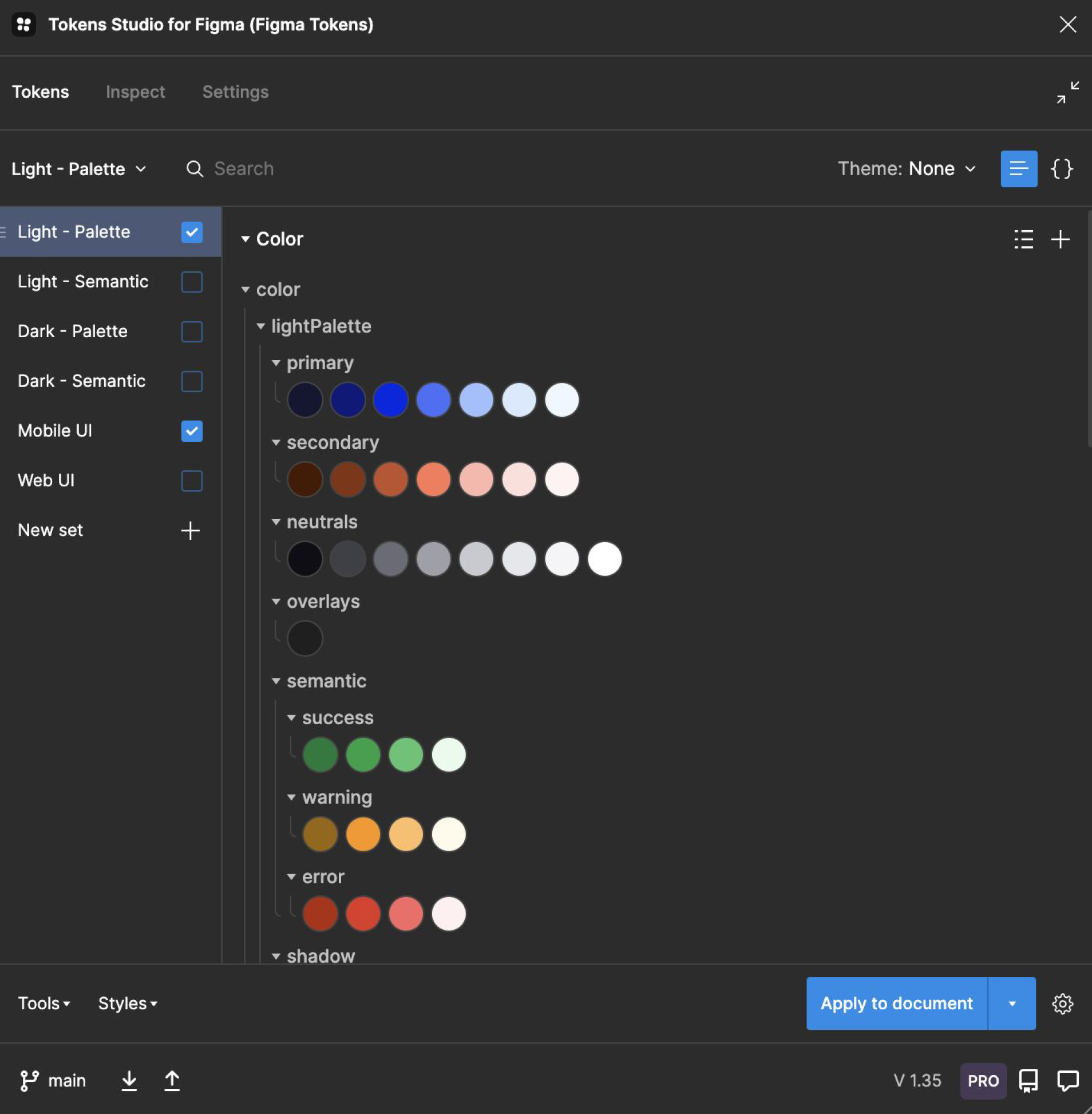
Task: Uncheck the Mobile UI checkbox
Action: click(x=192, y=432)
